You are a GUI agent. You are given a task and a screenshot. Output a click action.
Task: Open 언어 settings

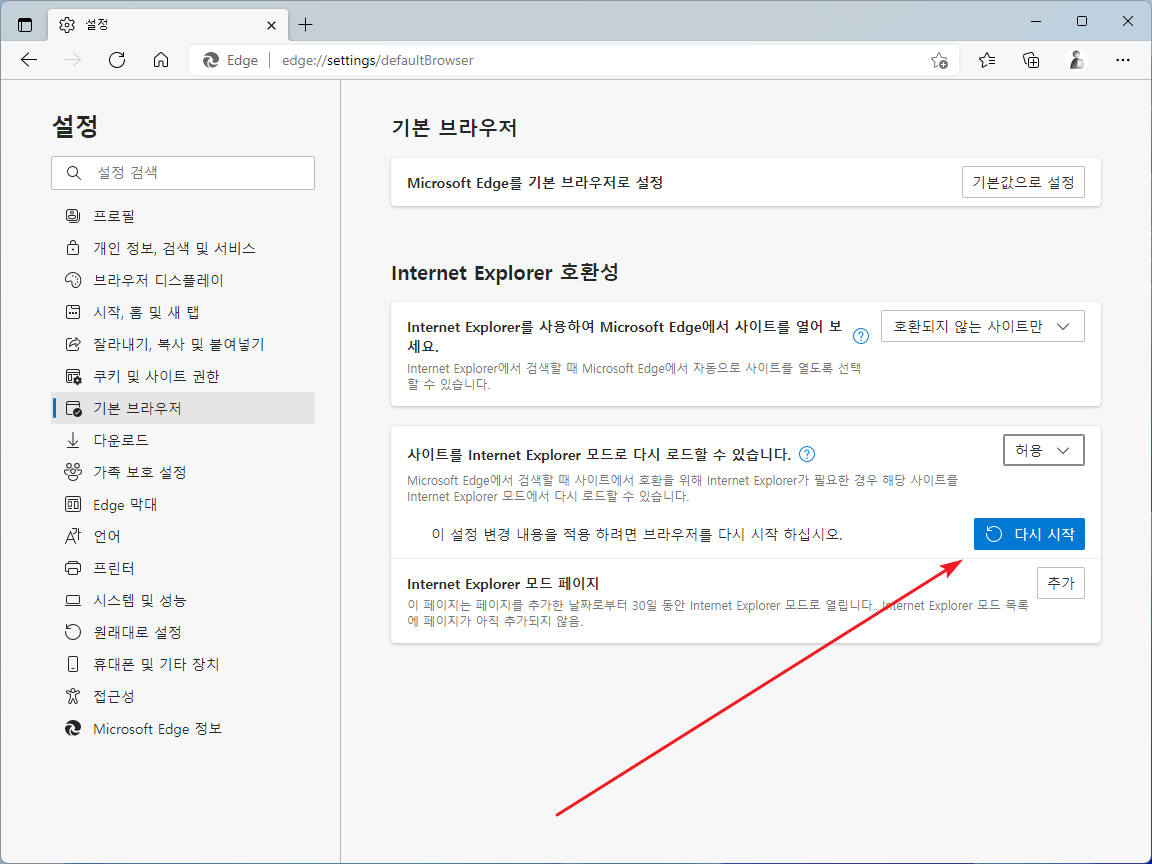(183, 536)
